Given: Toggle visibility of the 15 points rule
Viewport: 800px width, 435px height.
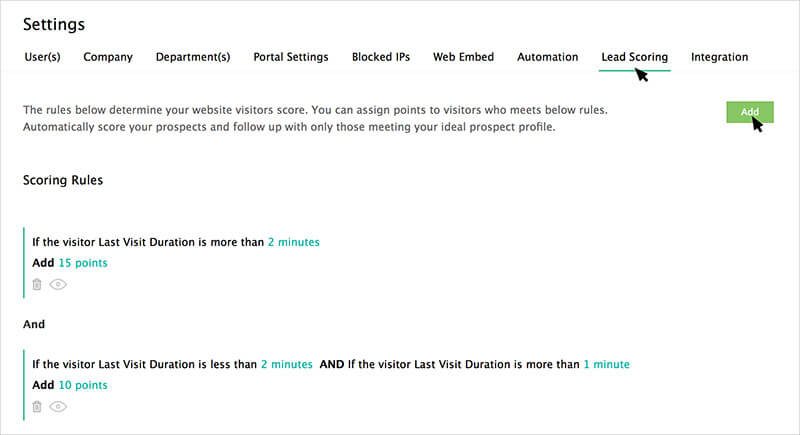Looking at the screenshot, I should pyautogui.click(x=58, y=285).
